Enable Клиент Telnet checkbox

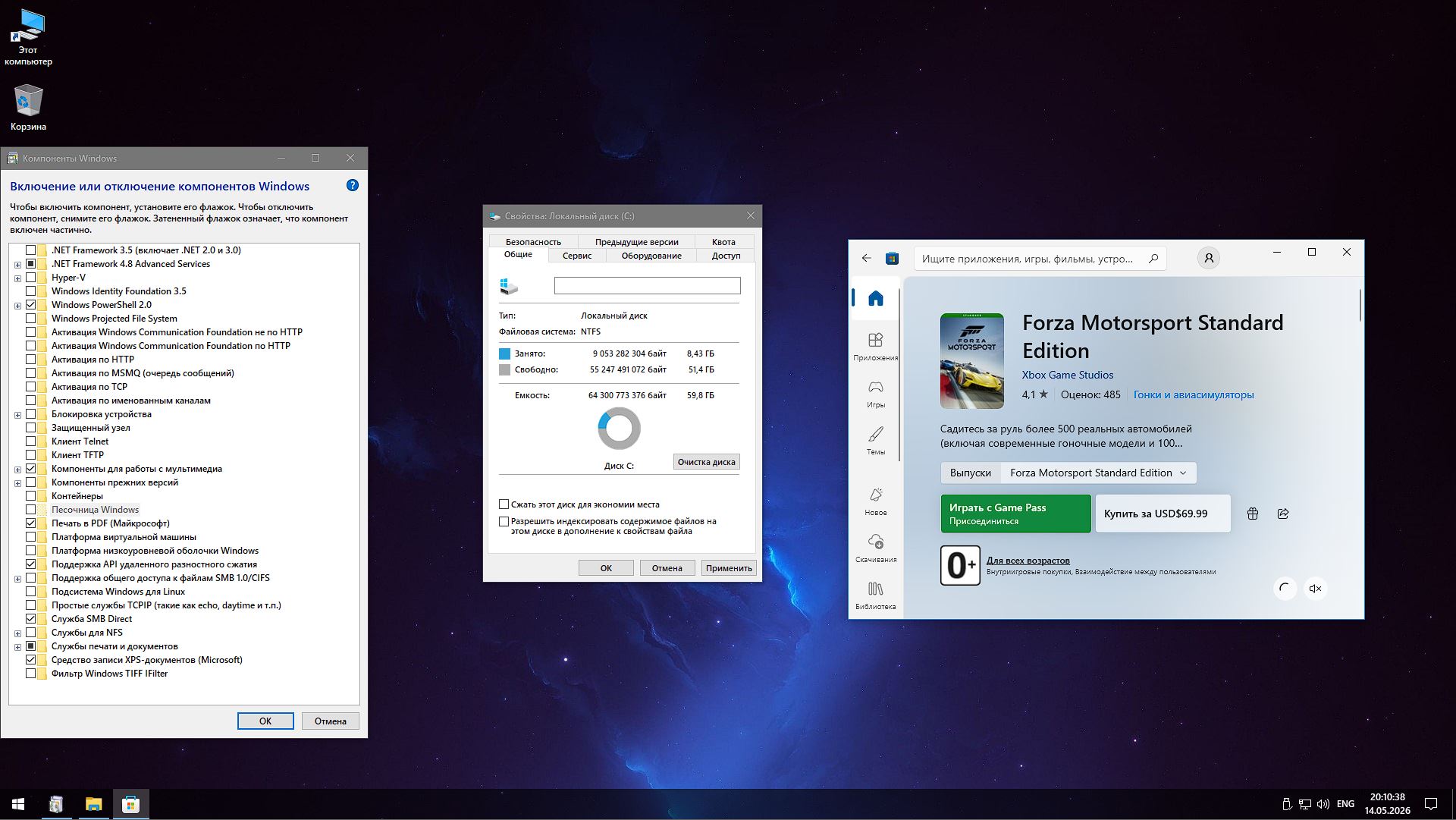pos(31,441)
